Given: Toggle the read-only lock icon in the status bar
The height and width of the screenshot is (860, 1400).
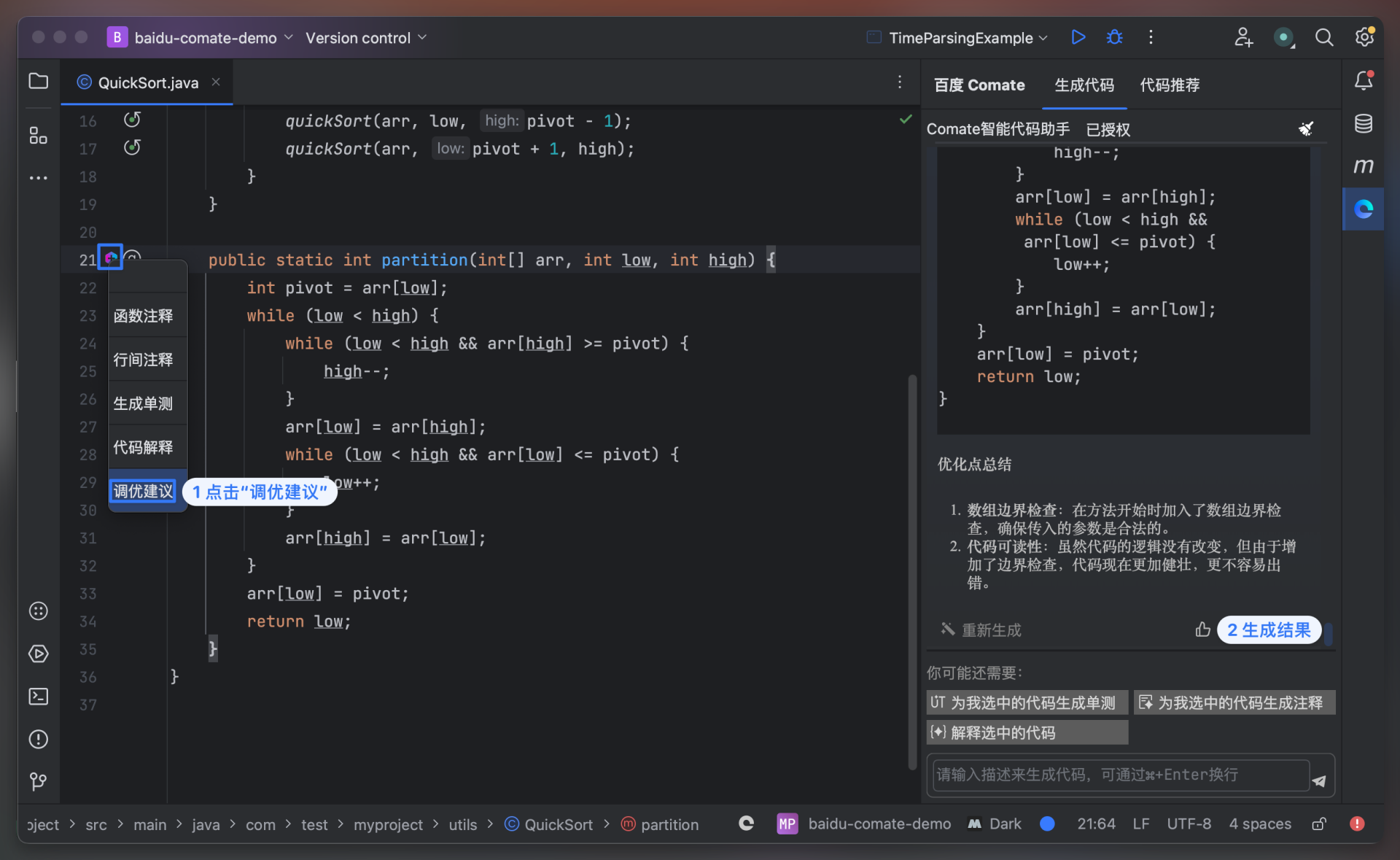Looking at the screenshot, I should tap(1318, 824).
